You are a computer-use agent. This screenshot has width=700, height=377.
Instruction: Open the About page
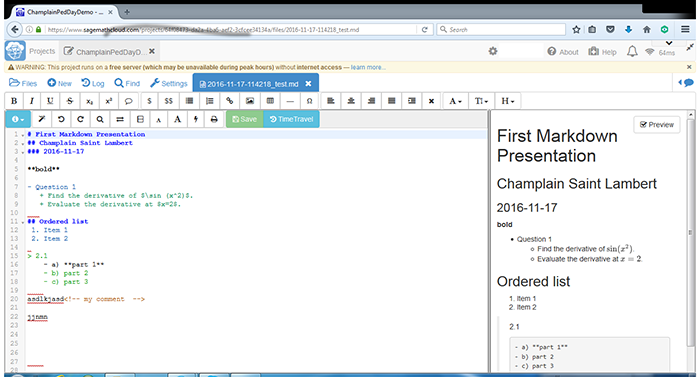click(563, 52)
